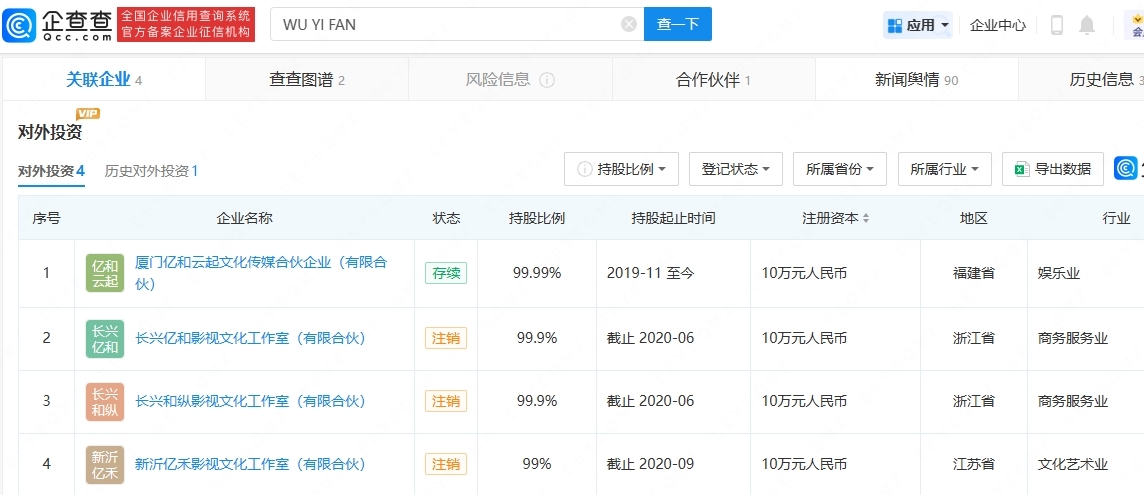Click the 亿和云起 company logo

tap(105, 273)
